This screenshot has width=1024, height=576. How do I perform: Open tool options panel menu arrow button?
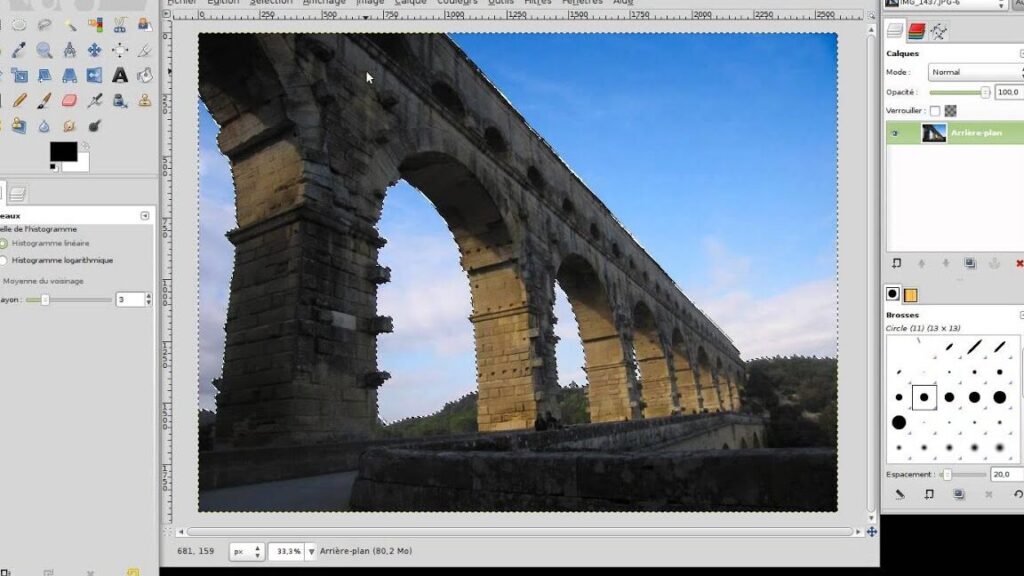click(145, 216)
